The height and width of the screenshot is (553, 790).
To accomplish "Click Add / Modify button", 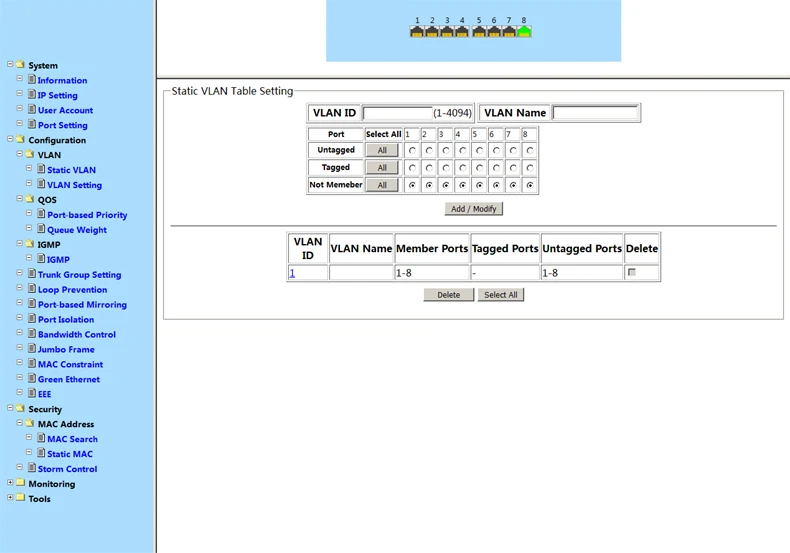I will click(x=474, y=209).
